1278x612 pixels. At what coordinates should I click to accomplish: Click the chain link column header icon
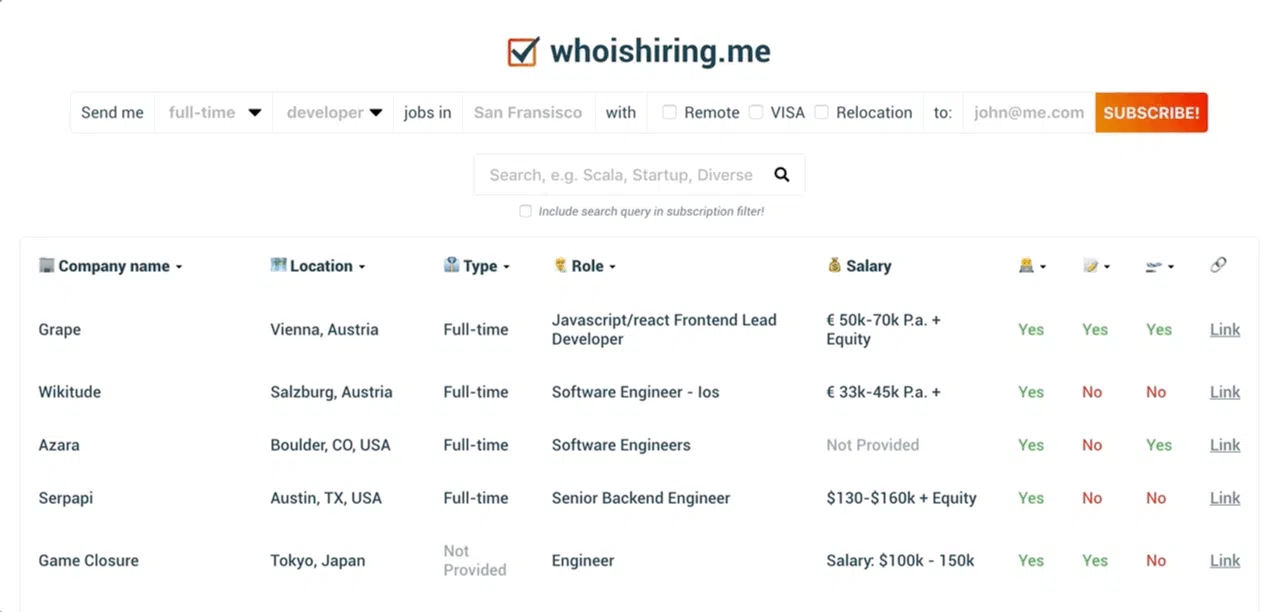coord(1218,265)
